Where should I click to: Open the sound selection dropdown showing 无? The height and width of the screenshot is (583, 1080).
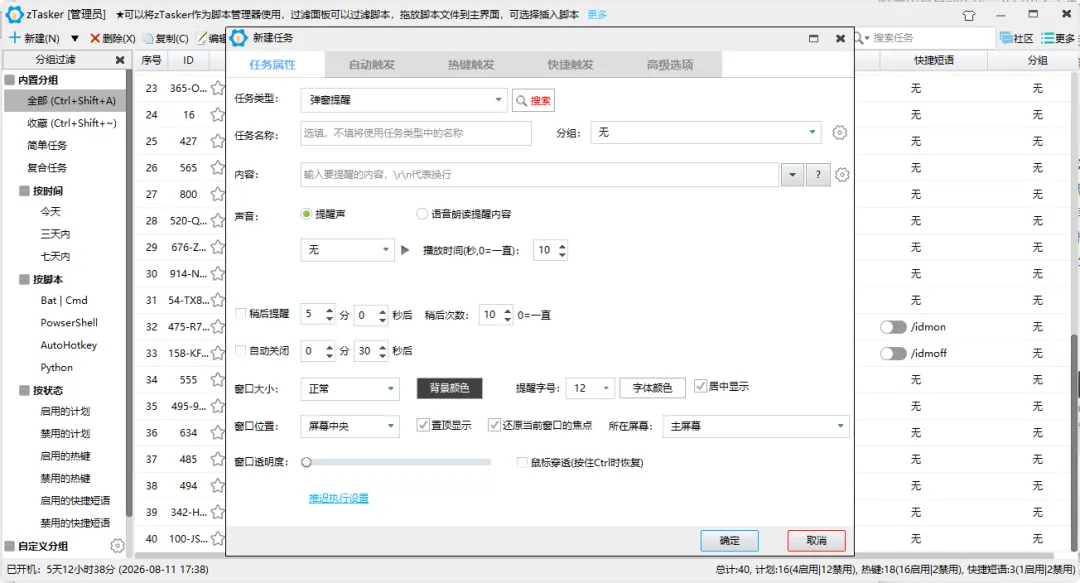(x=347, y=249)
